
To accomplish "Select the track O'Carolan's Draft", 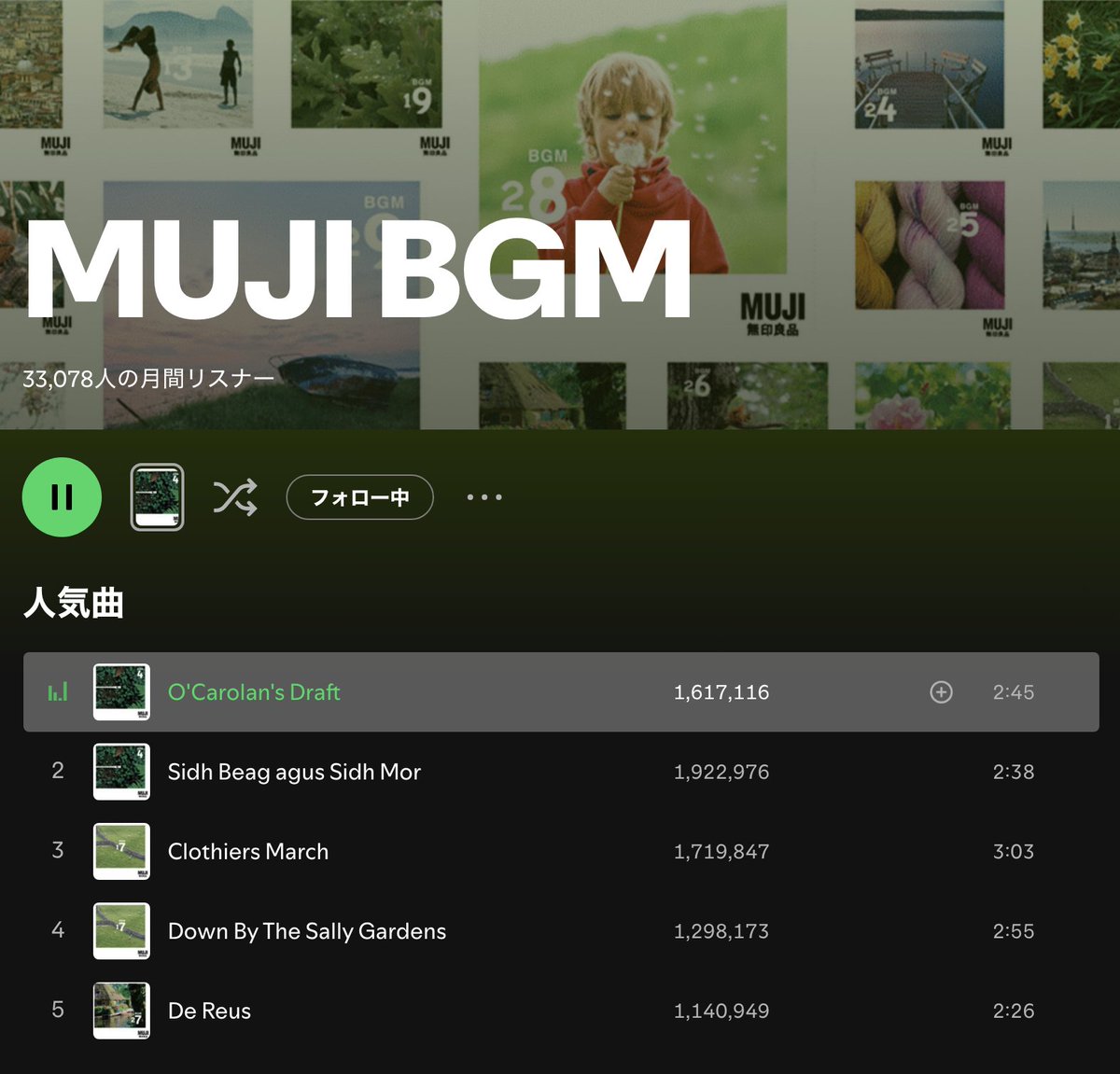I will coord(254,692).
